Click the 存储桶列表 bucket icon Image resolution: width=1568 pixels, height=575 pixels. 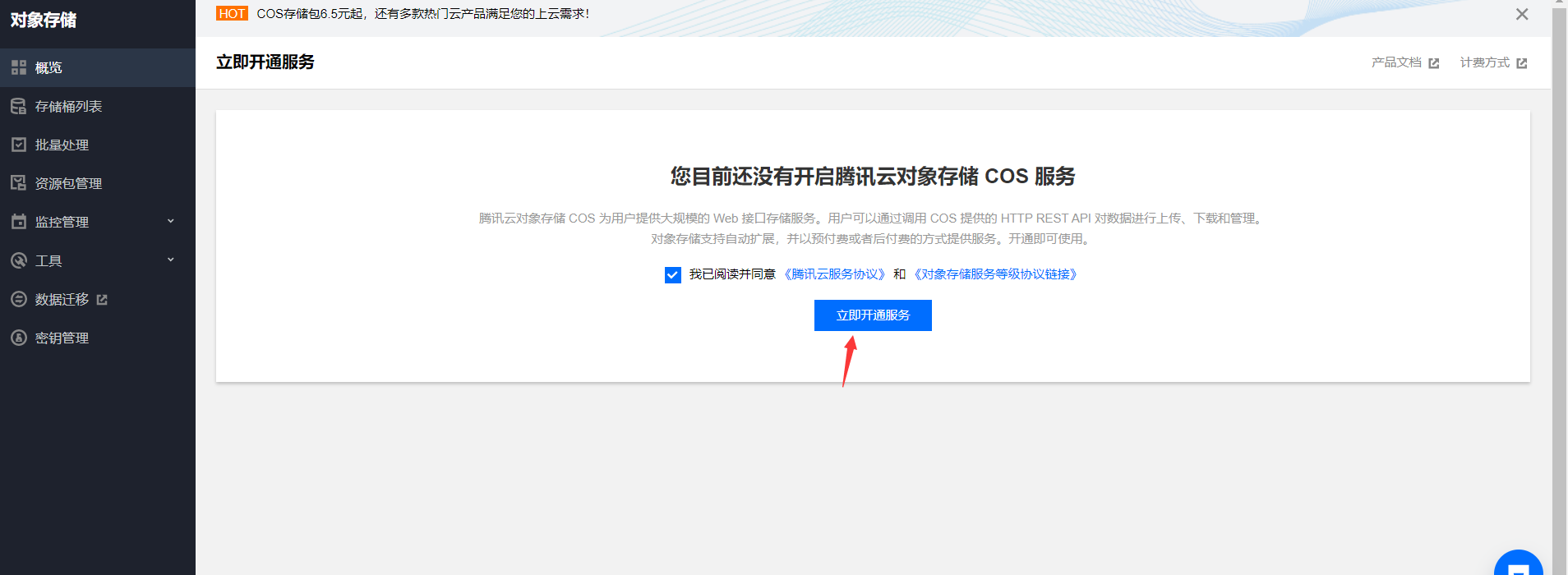[x=19, y=106]
